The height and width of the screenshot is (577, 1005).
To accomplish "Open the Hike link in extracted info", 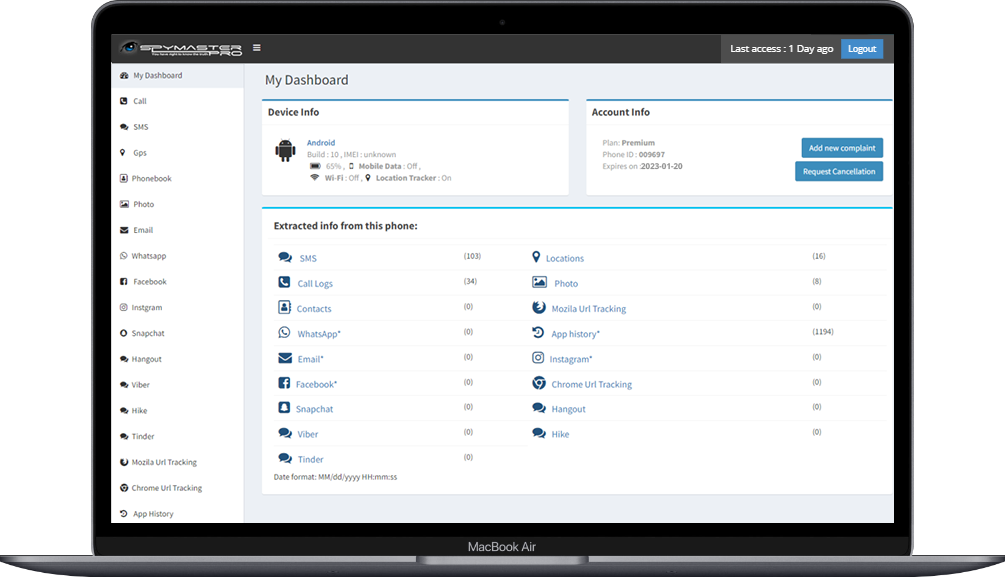I will click(x=560, y=434).
